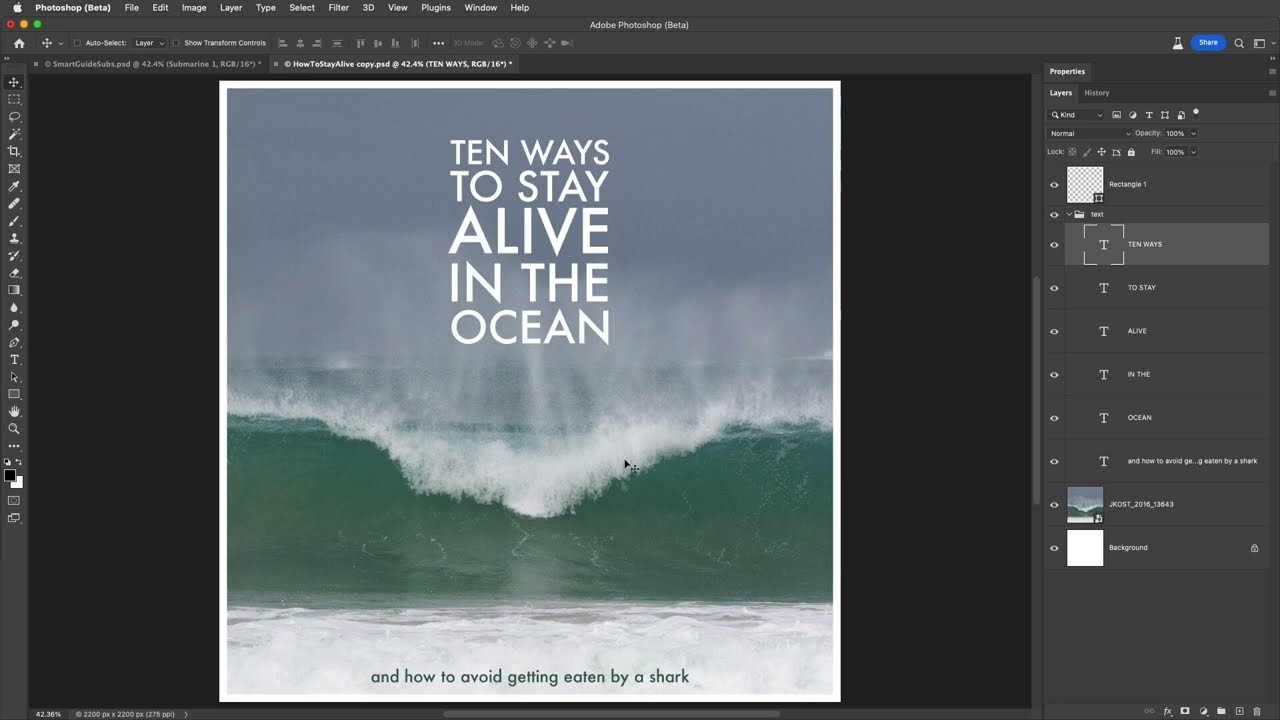Open the Normal blend mode dropdown
The width and height of the screenshot is (1280, 720).
coord(1090,133)
